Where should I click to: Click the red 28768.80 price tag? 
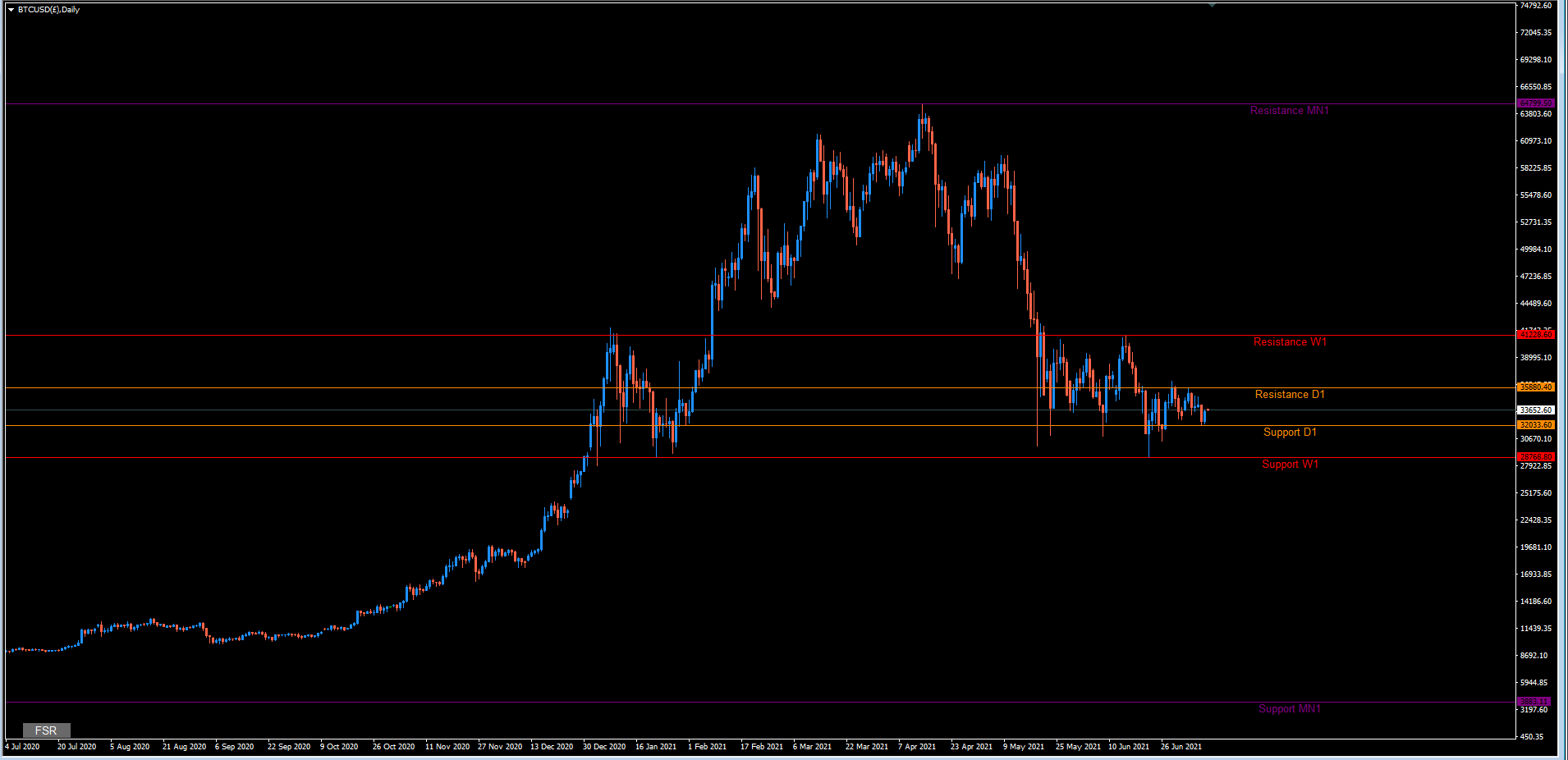coord(1535,457)
